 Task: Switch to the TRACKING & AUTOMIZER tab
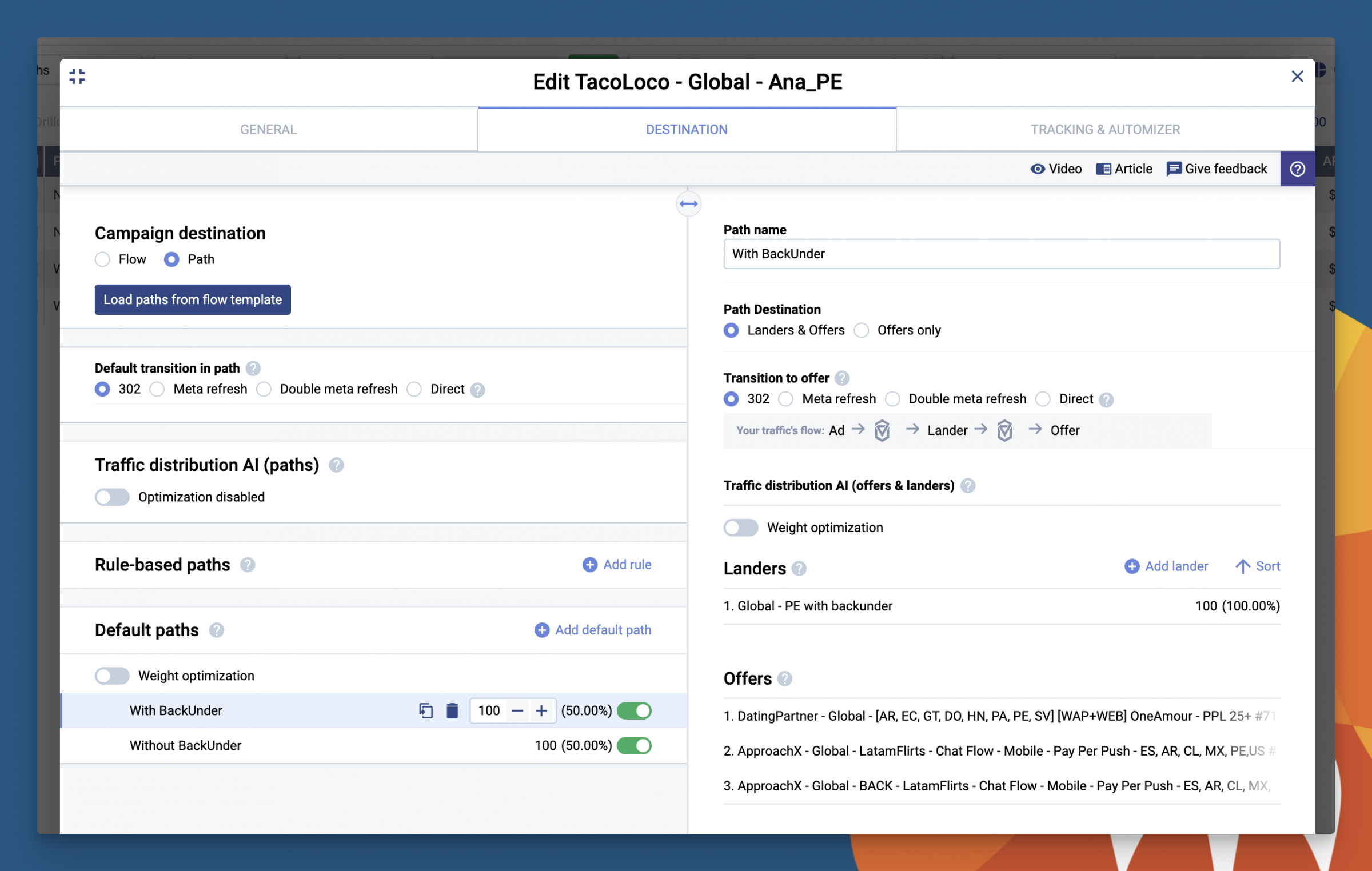click(x=1105, y=130)
